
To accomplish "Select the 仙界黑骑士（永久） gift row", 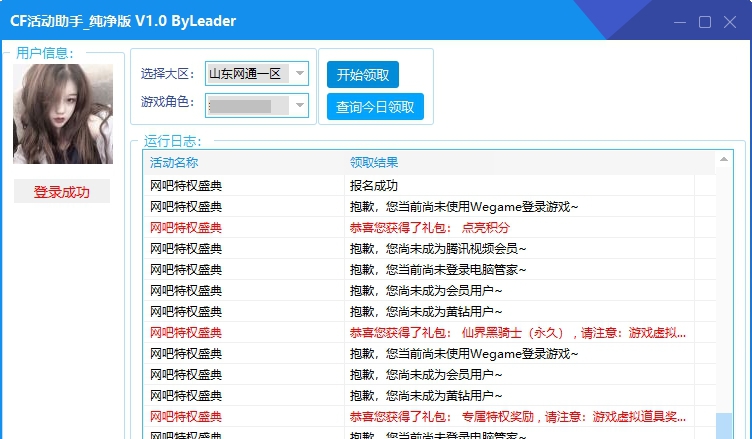I will (x=430, y=332).
